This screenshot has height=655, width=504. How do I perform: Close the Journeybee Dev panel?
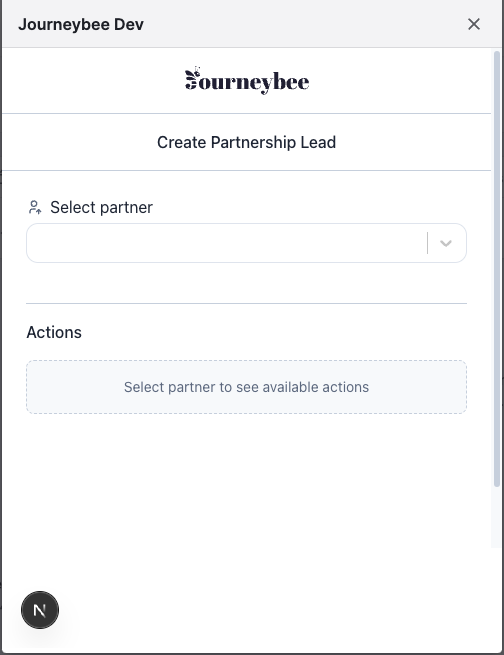(474, 24)
